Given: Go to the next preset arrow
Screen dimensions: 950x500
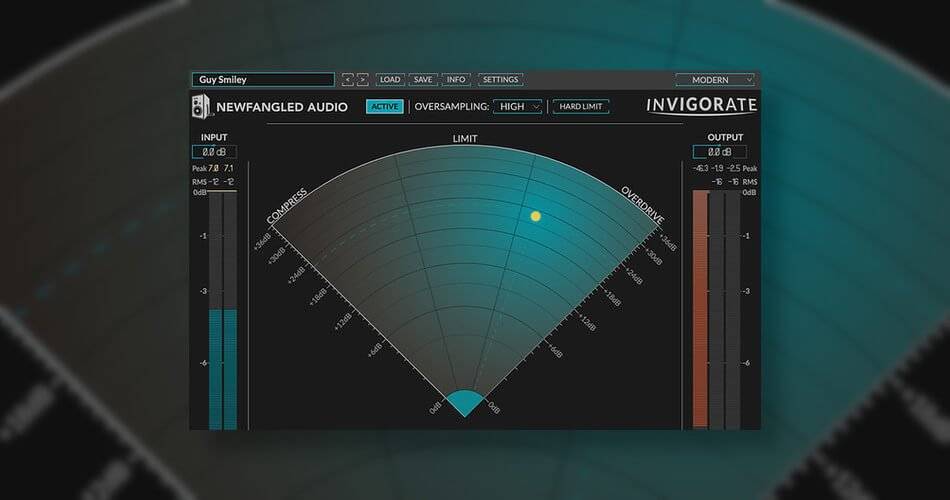Looking at the screenshot, I should [362, 79].
